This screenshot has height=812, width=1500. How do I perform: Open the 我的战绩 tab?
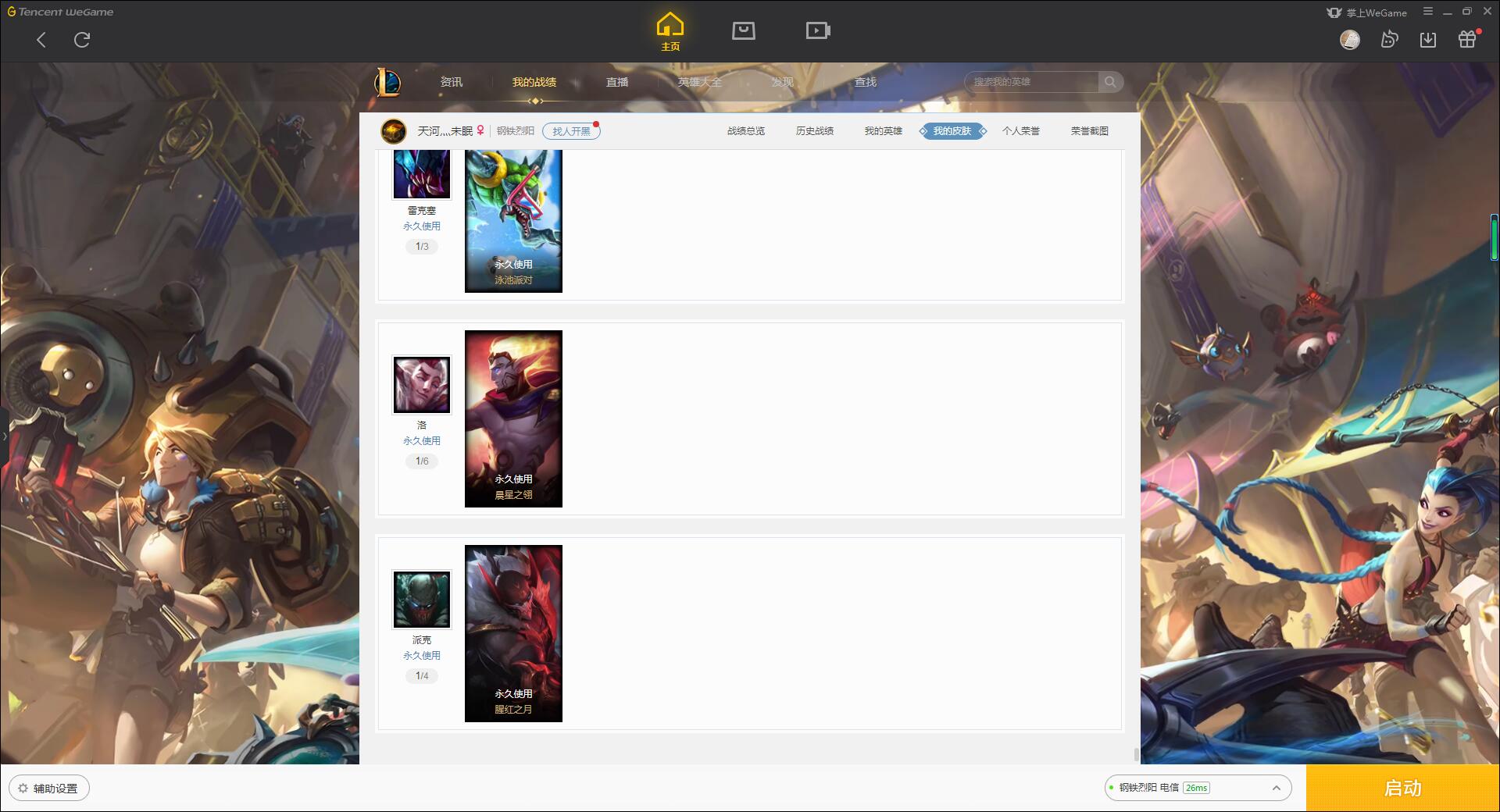(x=534, y=82)
